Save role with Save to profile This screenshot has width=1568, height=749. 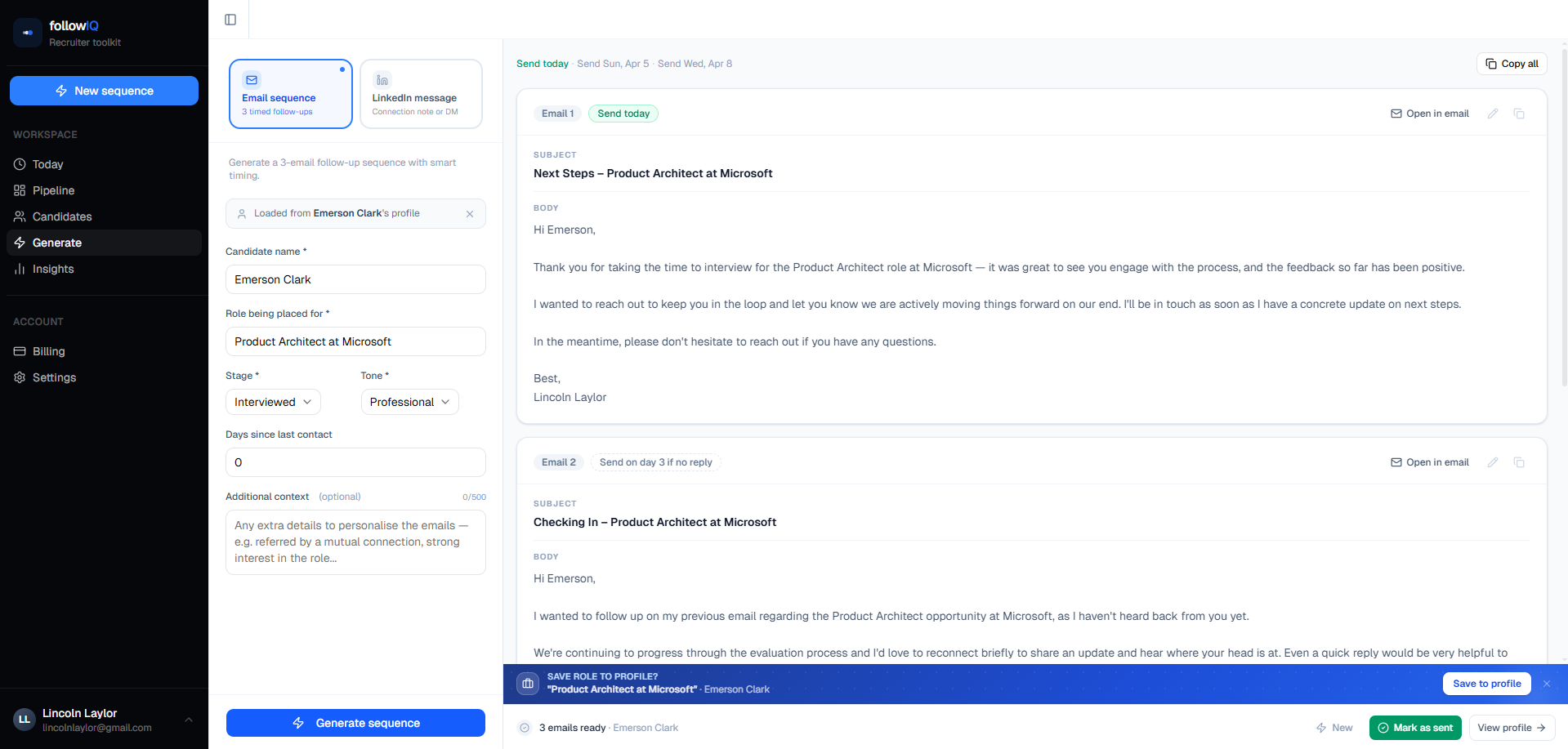pyautogui.click(x=1486, y=684)
